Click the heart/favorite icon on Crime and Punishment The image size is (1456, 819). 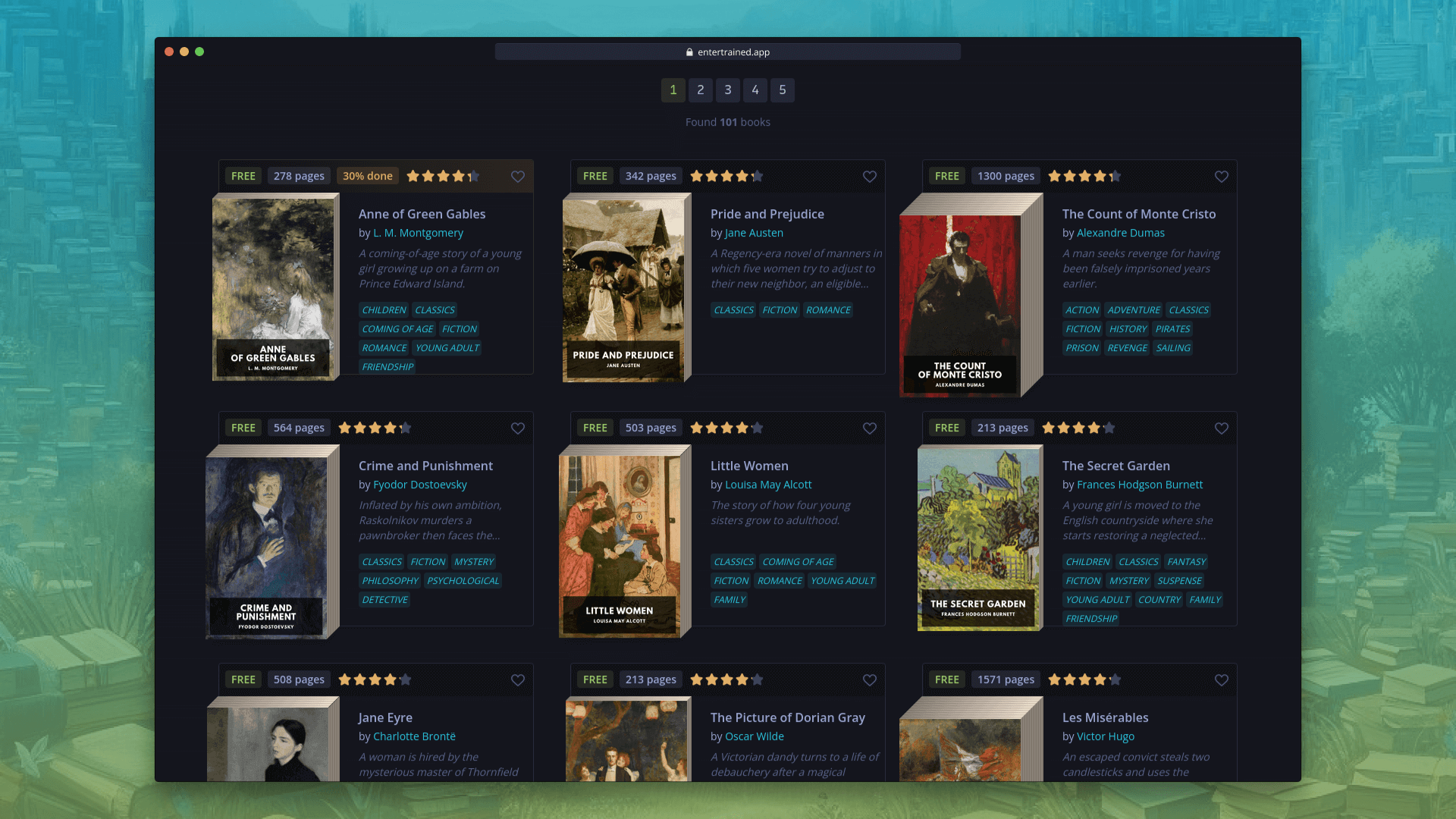coord(517,428)
